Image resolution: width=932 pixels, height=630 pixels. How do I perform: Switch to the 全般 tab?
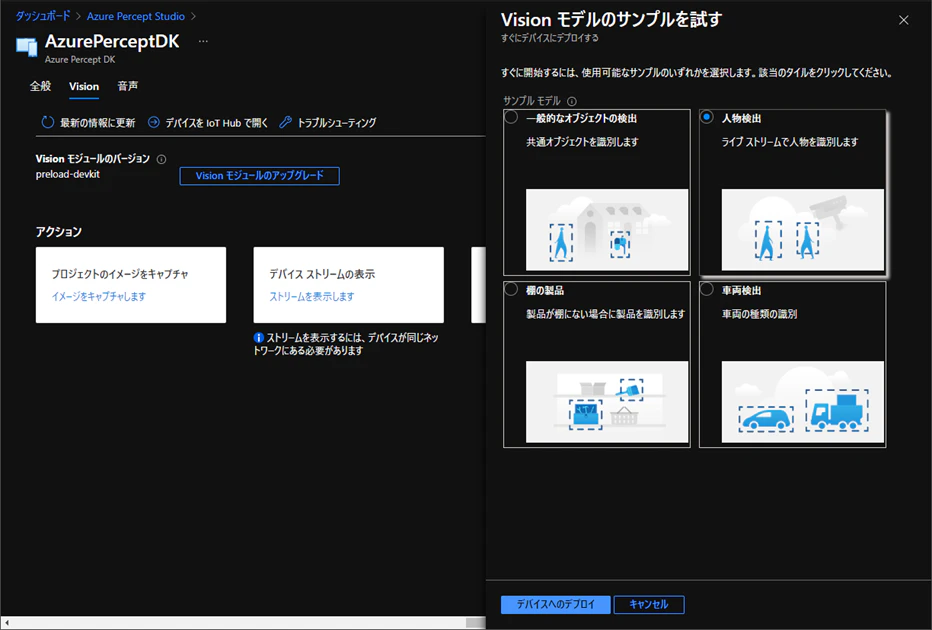pyautogui.click(x=40, y=86)
